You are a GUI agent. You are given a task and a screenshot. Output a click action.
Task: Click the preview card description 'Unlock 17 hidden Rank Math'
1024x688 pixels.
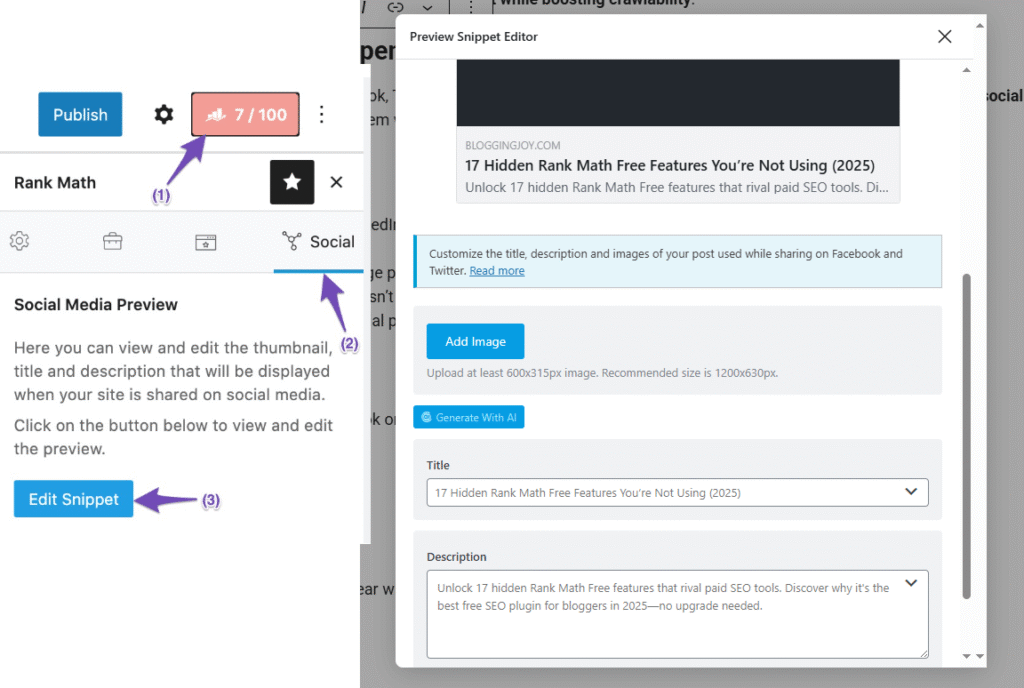point(677,187)
